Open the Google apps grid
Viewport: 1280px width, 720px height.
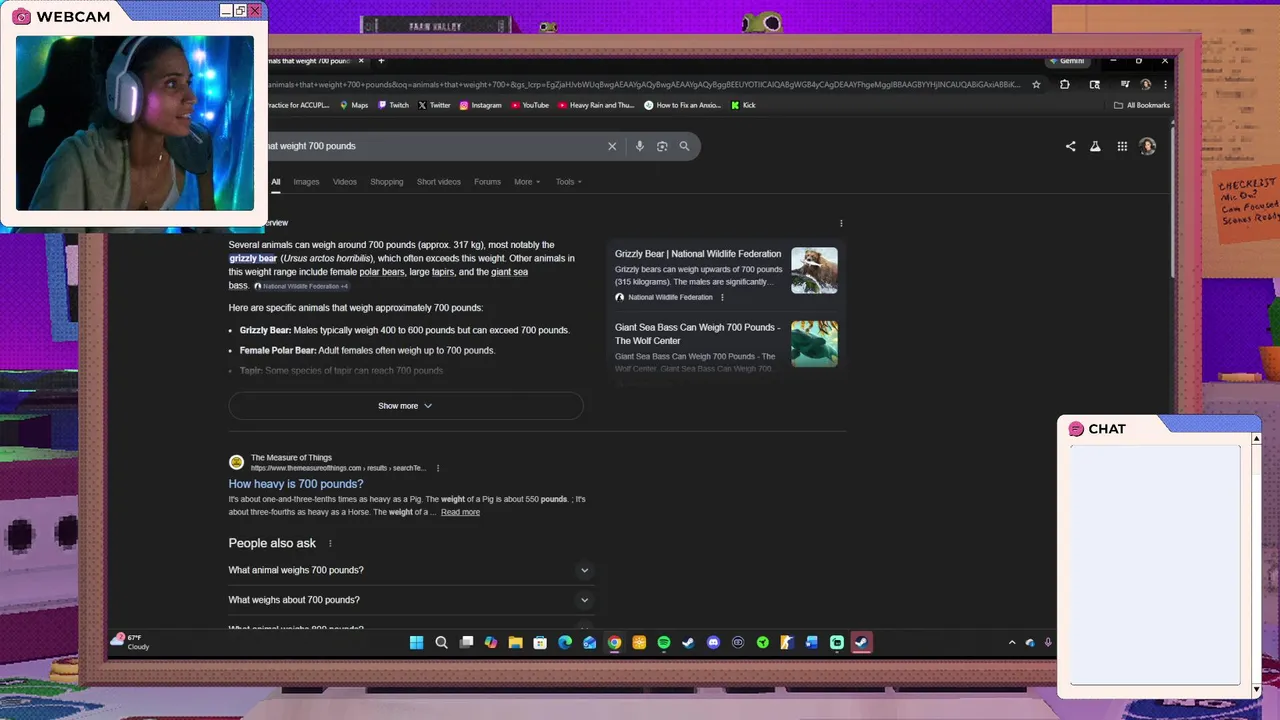(1122, 146)
